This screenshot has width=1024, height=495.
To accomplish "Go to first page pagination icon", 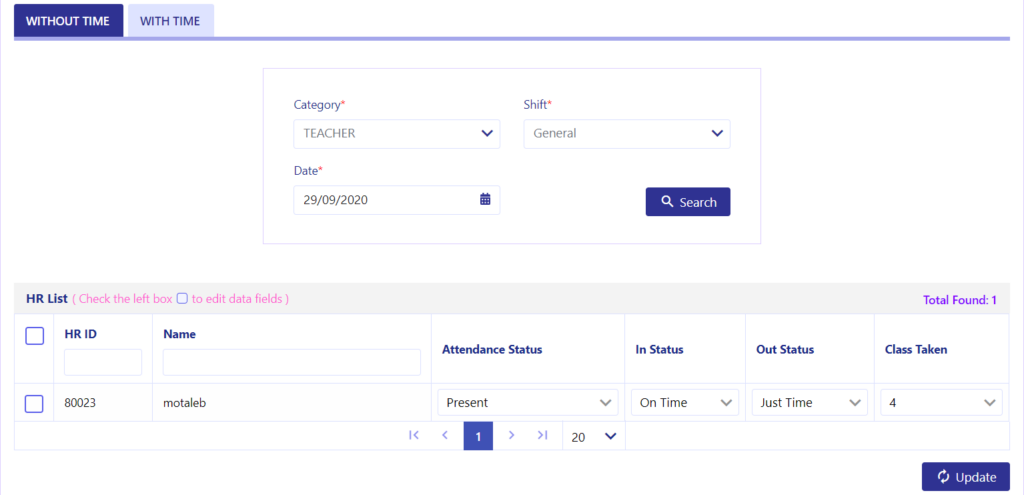I will (x=413, y=435).
